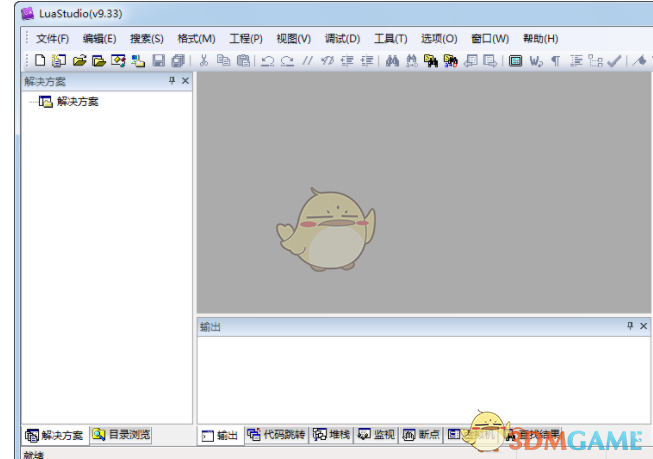
Task: Open the 工具(T) menu
Action: (391, 39)
